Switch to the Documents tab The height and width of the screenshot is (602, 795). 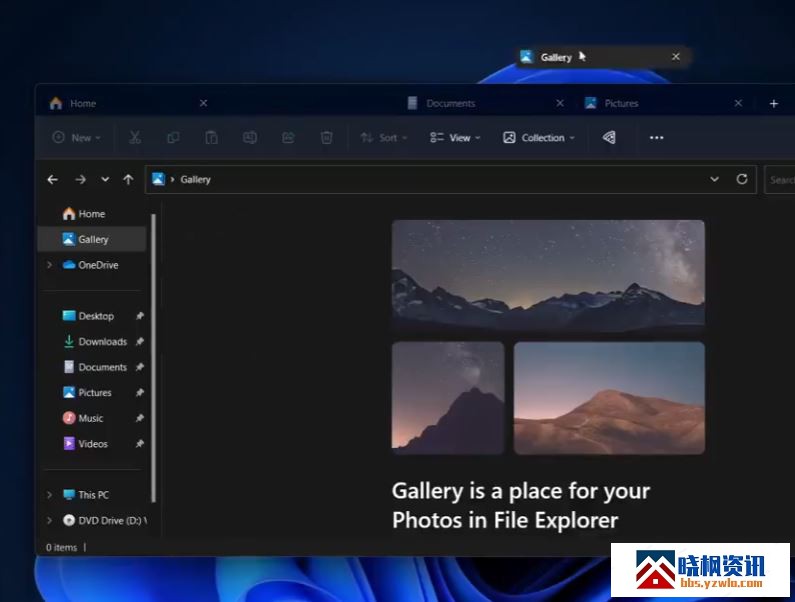click(x=450, y=103)
